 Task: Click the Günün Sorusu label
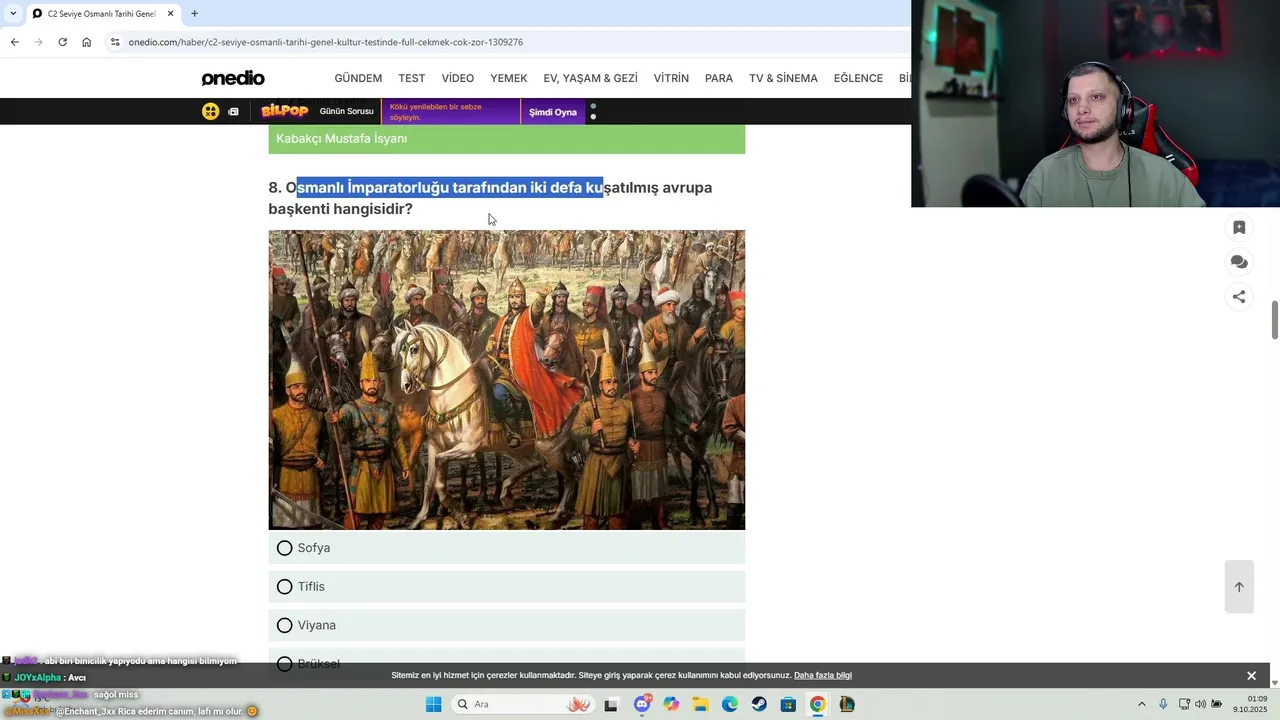coord(346,112)
